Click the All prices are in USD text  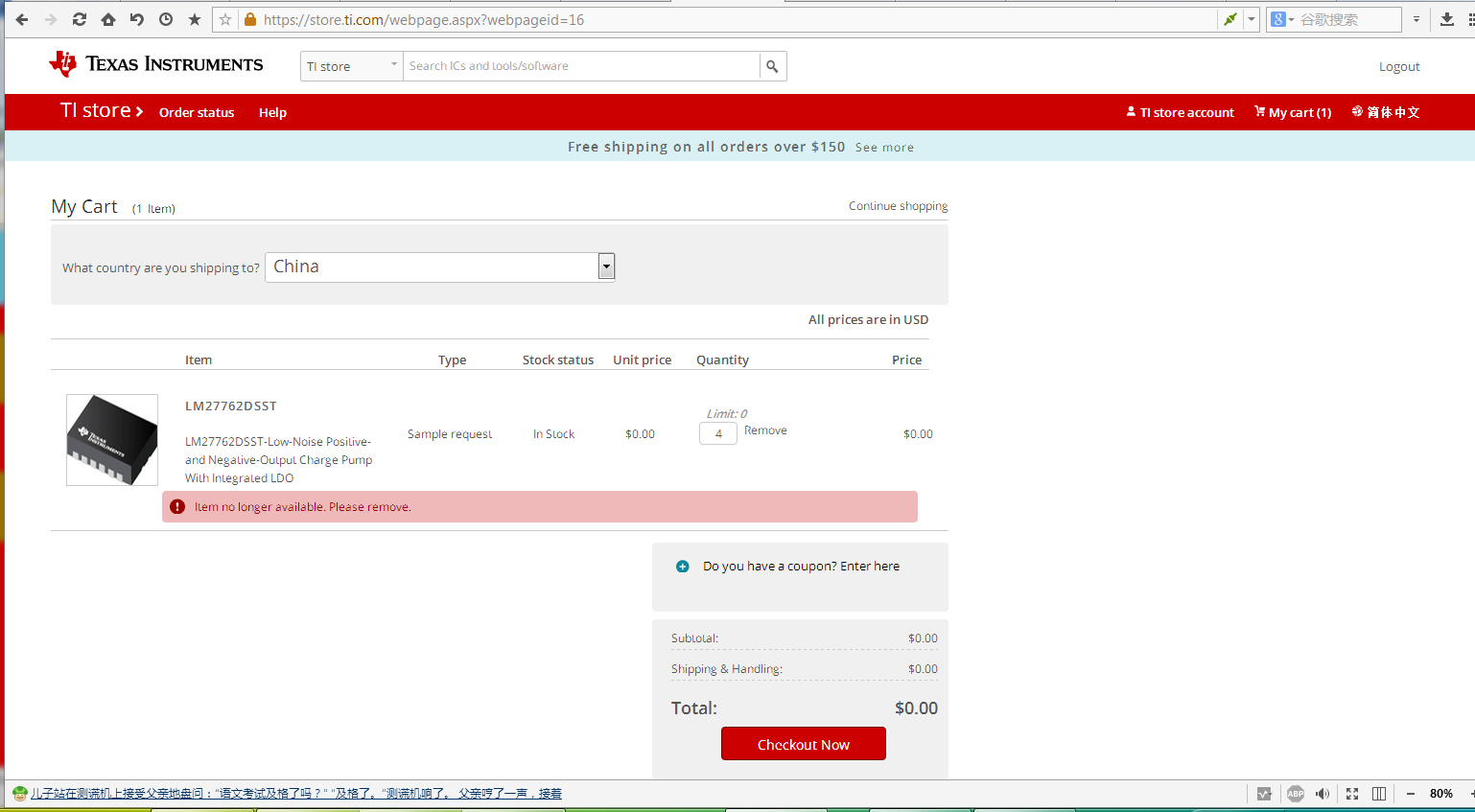point(868,320)
